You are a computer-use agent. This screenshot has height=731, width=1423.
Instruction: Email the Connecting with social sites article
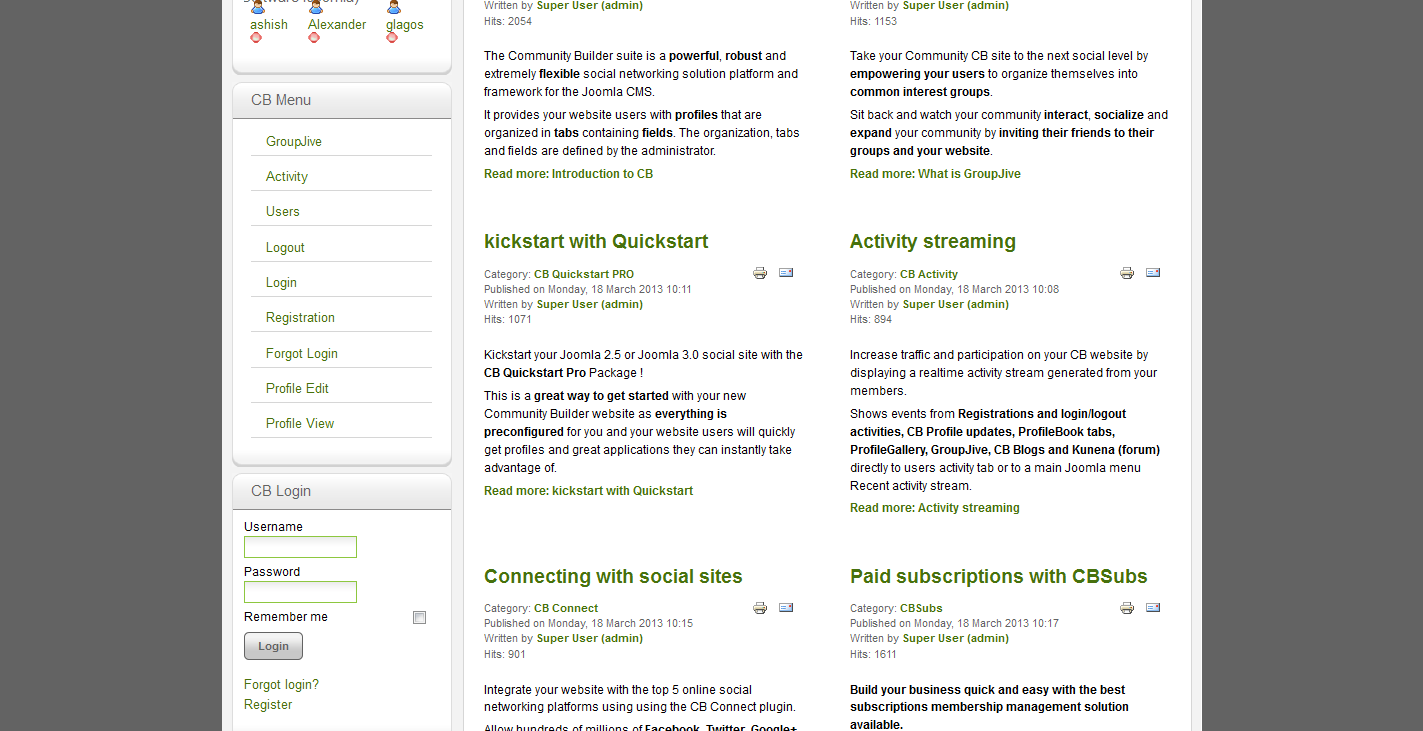pos(786,607)
